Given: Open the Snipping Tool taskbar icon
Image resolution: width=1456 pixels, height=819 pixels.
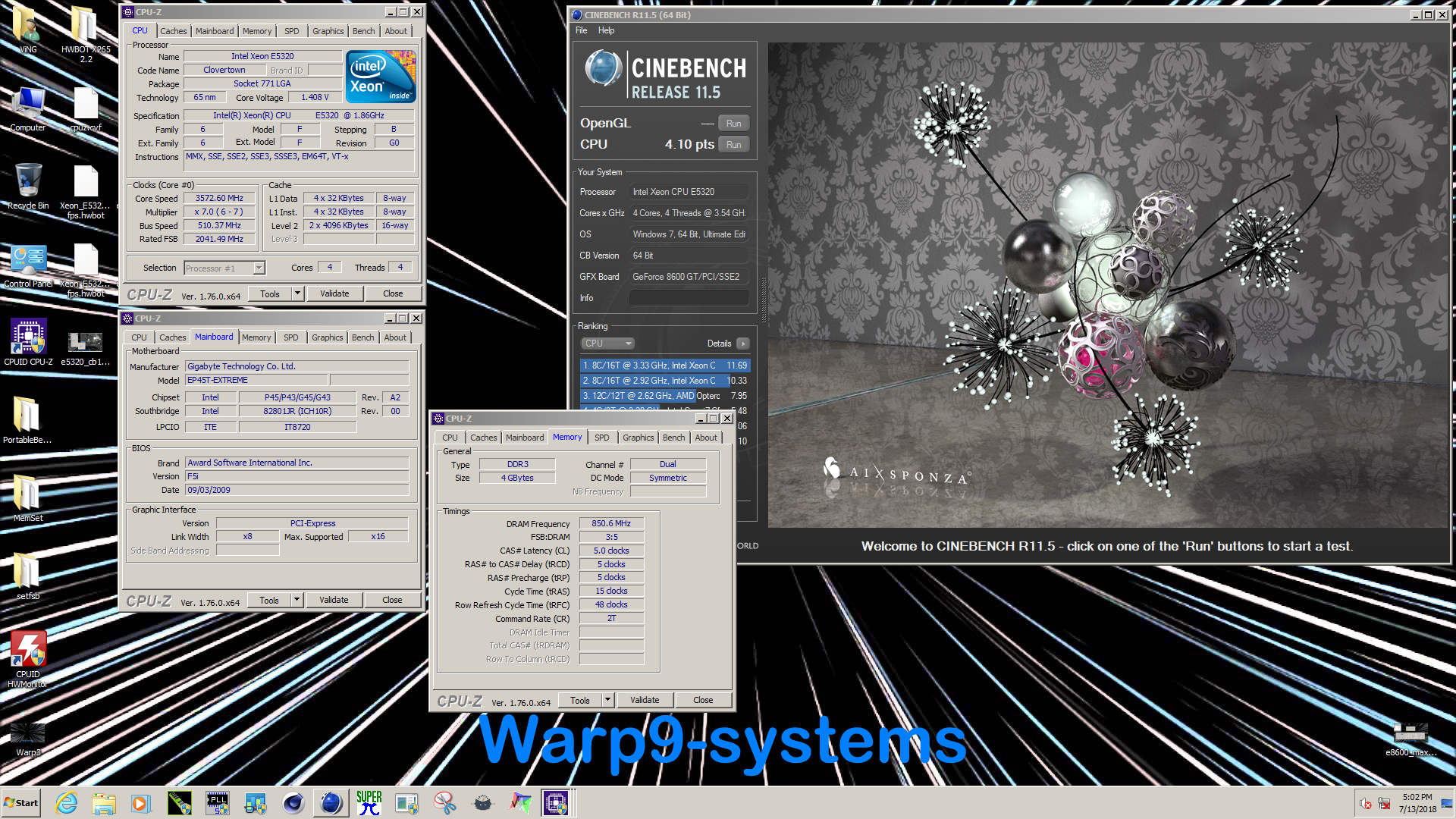Looking at the screenshot, I should tap(445, 803).
